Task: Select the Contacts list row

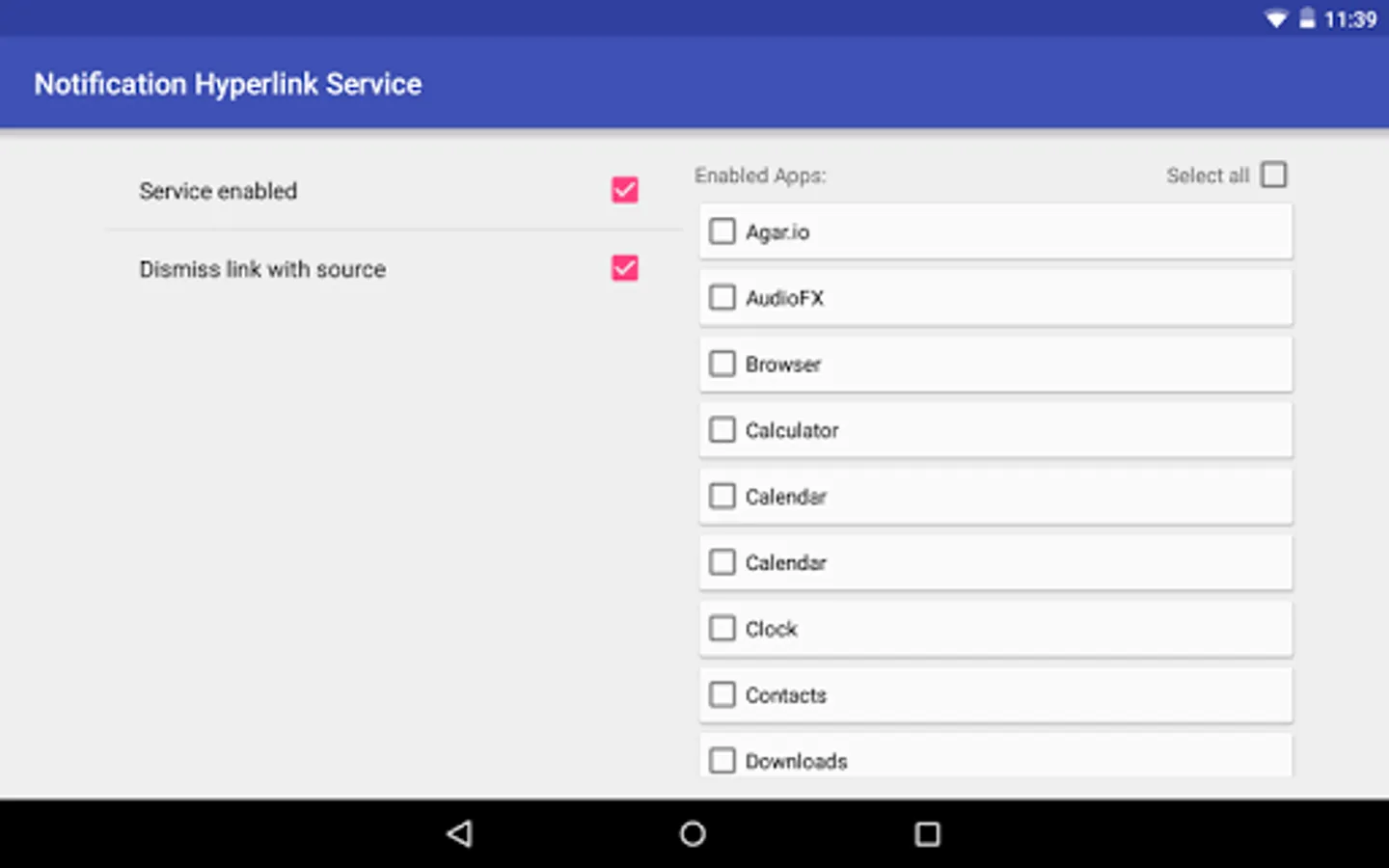Action: (x=995, y=694)
